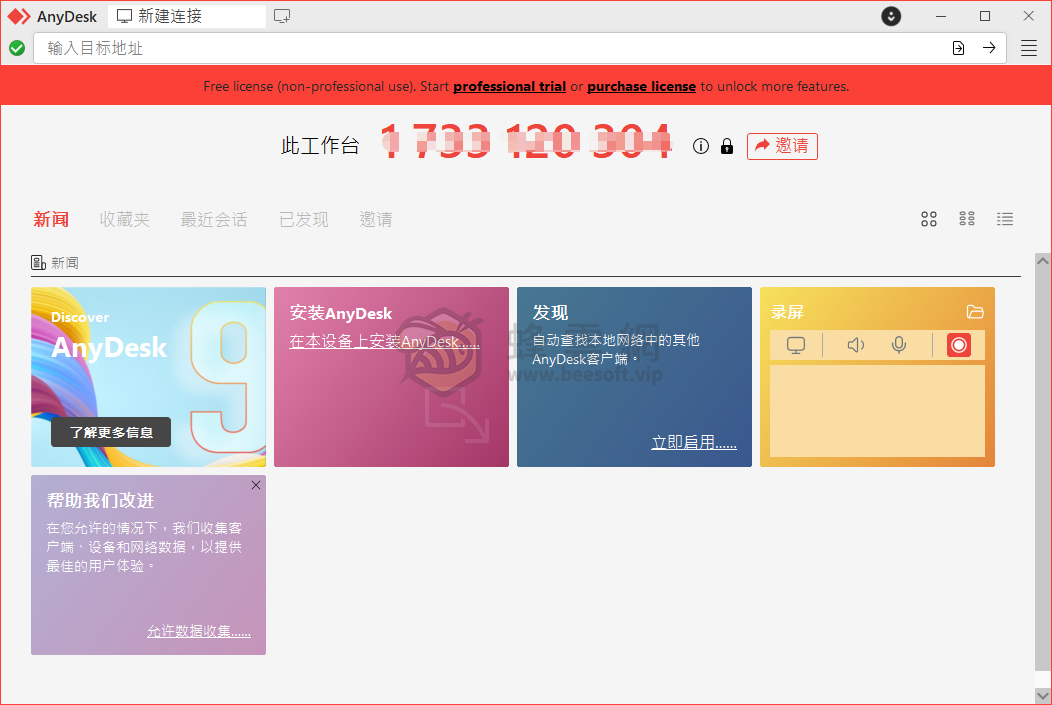
Task: Show workstation info via the info icon
Action: coord(700,146)
